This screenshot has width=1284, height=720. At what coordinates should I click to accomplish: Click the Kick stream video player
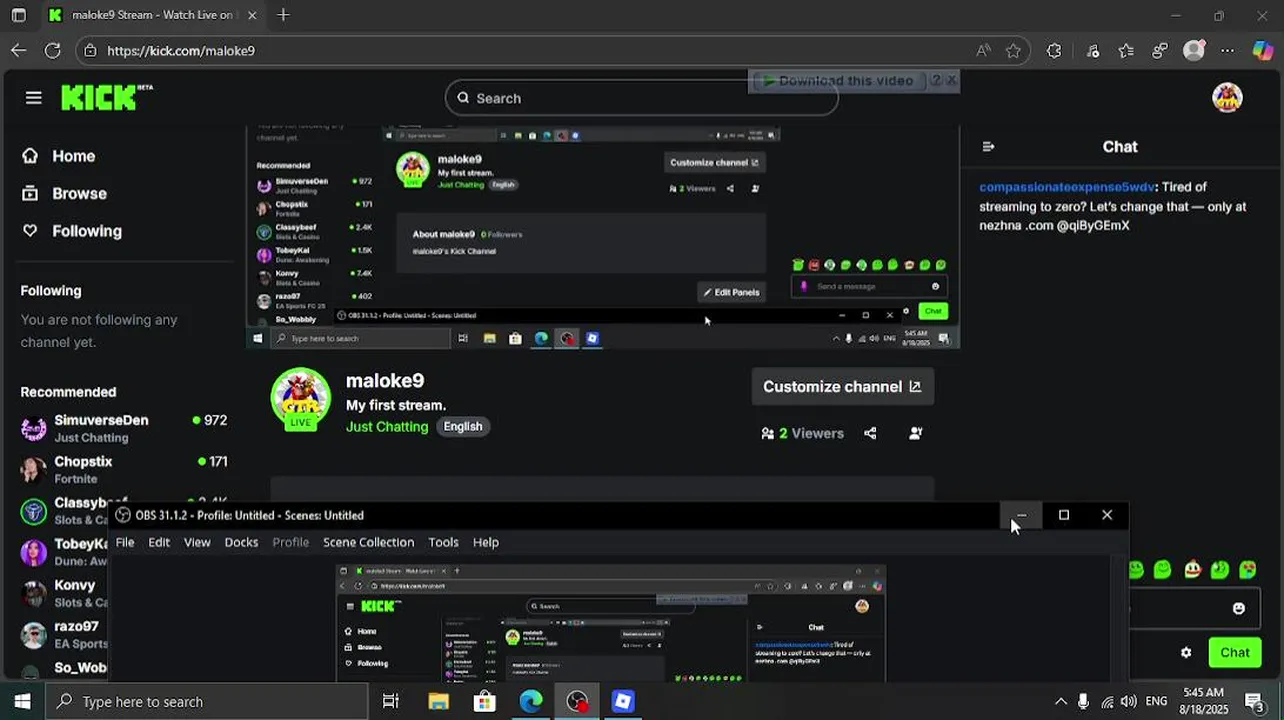603,238
